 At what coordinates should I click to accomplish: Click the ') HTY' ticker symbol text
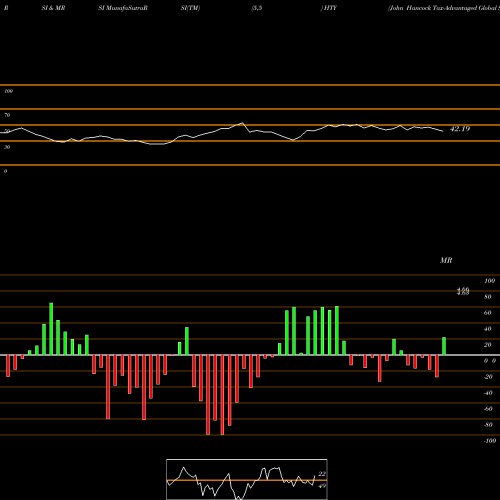point(329,8)
